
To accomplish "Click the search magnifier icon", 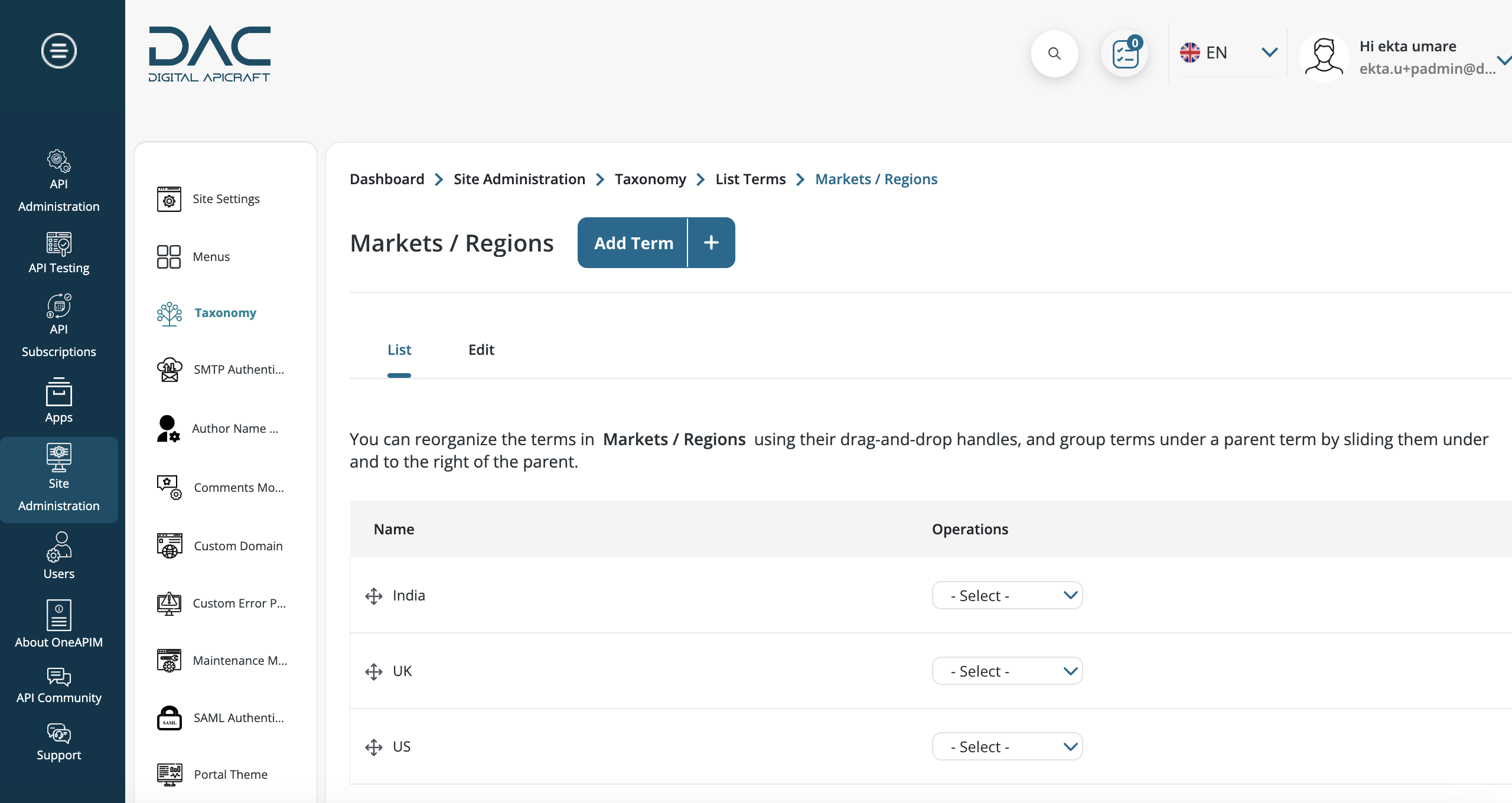I will click(1054, 53).
